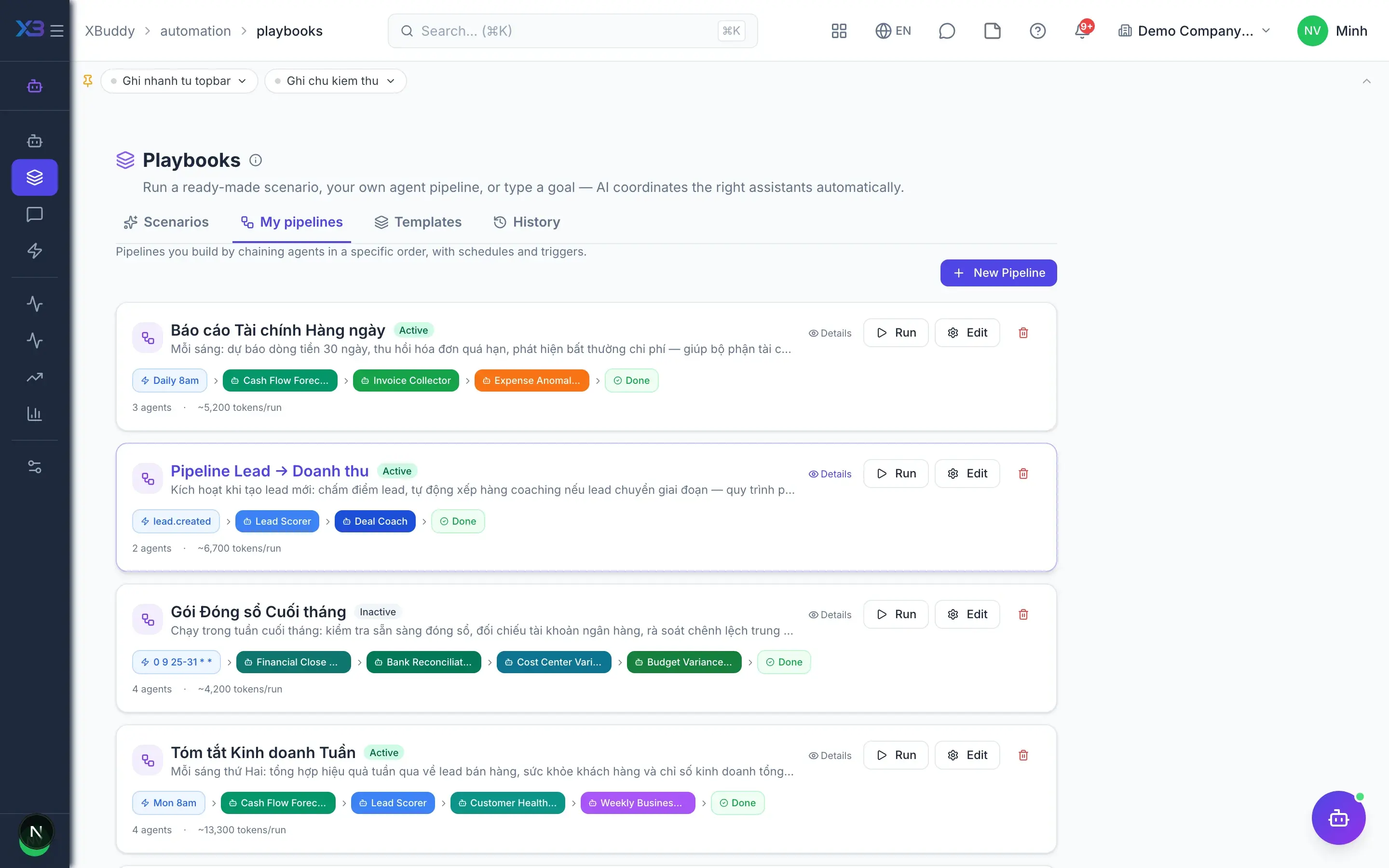Open the bar chart icon in sidebar
Viewport: 1389px width, 868px height.
click(34, 414)
